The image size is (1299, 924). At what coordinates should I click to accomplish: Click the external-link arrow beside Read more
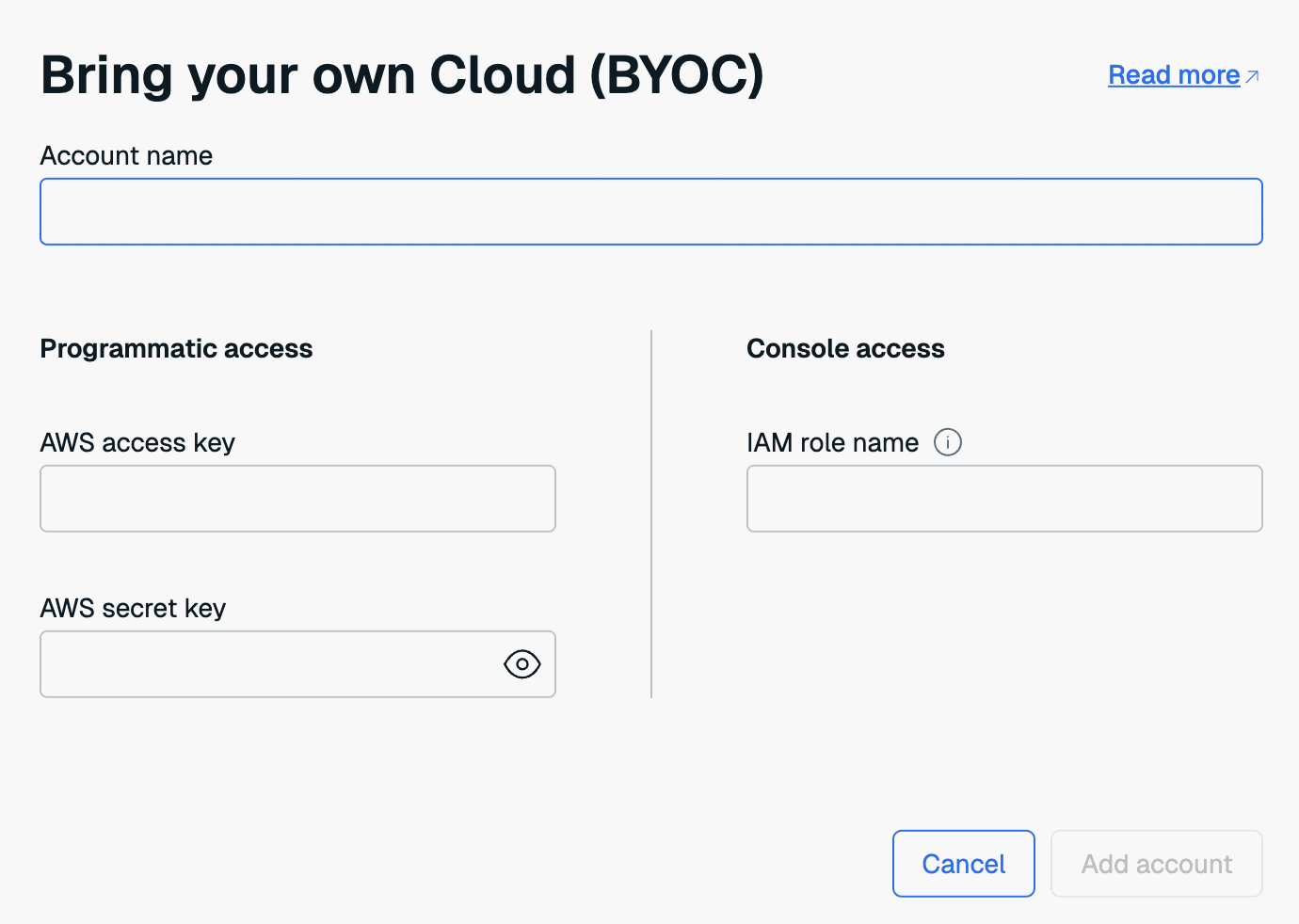coord(1252,76)
